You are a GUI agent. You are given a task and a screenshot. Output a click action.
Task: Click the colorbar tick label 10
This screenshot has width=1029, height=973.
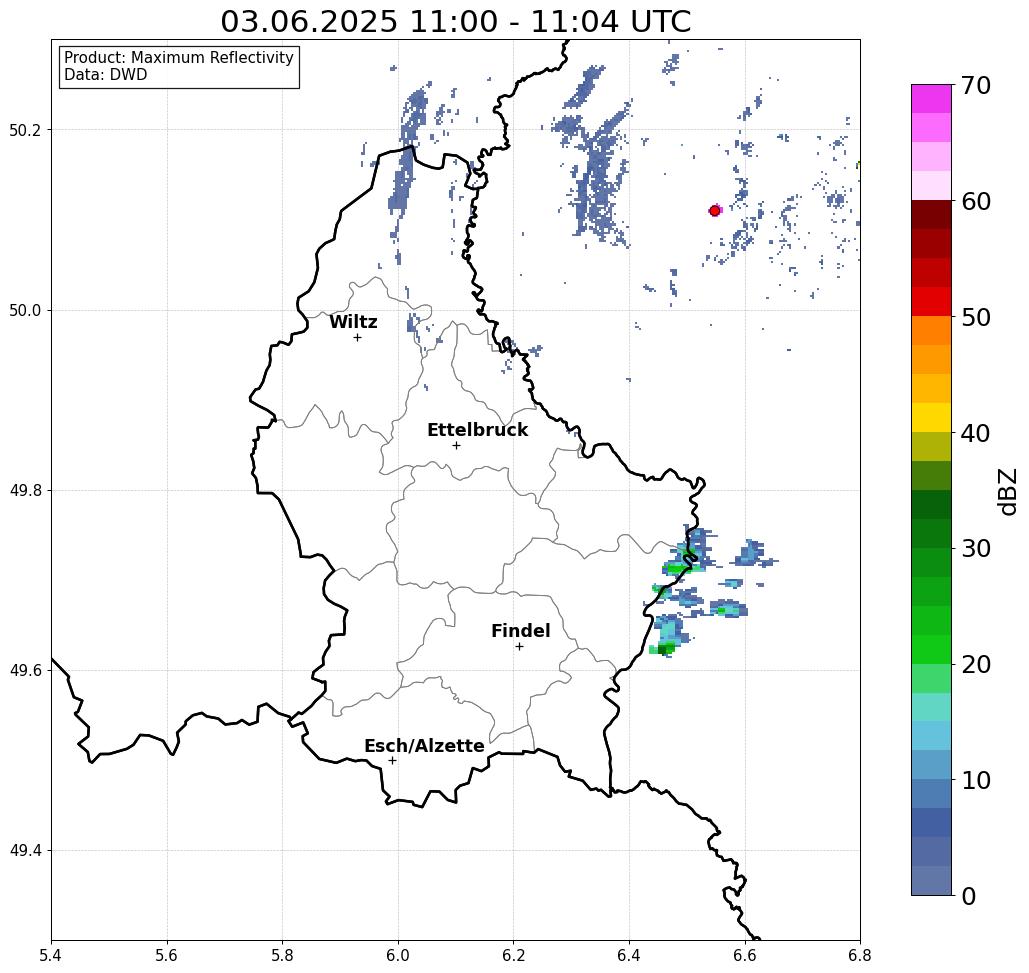coord(975,780)
